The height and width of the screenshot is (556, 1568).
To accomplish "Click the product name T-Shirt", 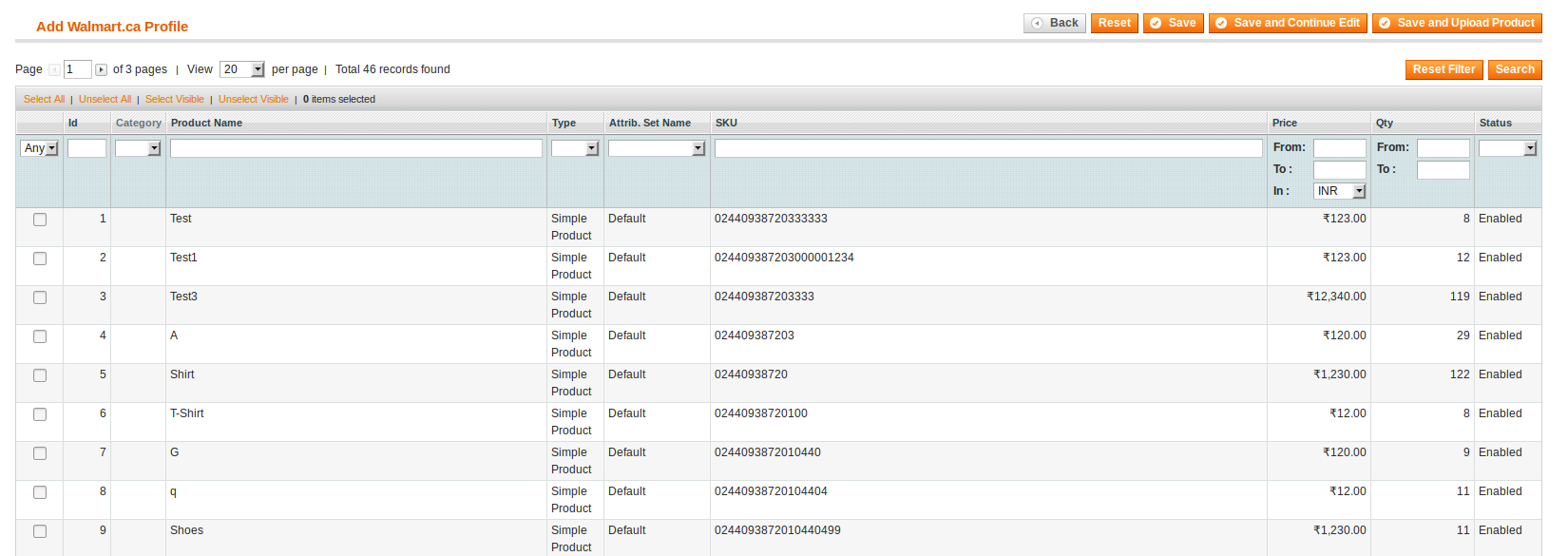I will click(x=187, y=413).
